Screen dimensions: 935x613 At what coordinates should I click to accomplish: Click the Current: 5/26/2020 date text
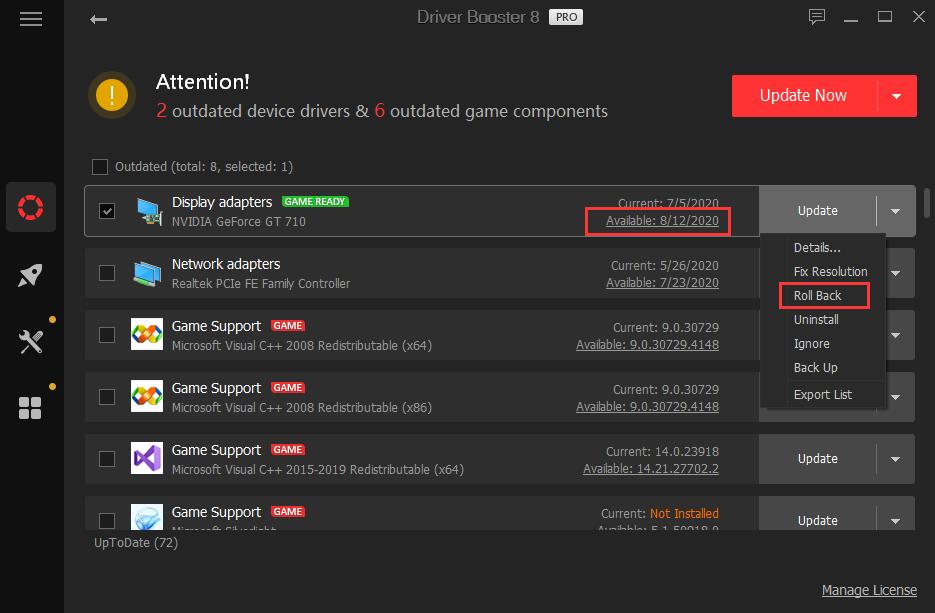664,265
